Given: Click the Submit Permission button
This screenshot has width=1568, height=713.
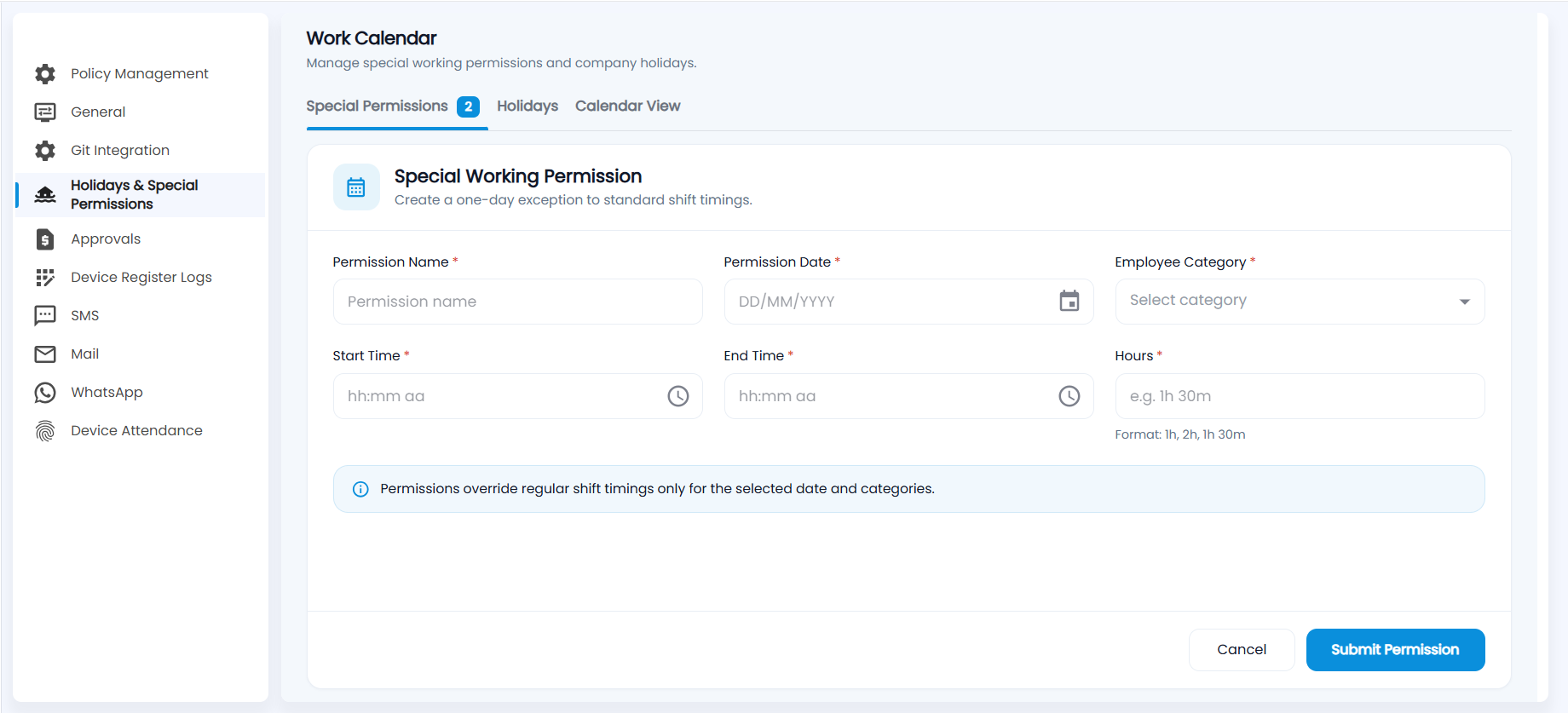Looking at the screenshot, I should coord(1395,650).
